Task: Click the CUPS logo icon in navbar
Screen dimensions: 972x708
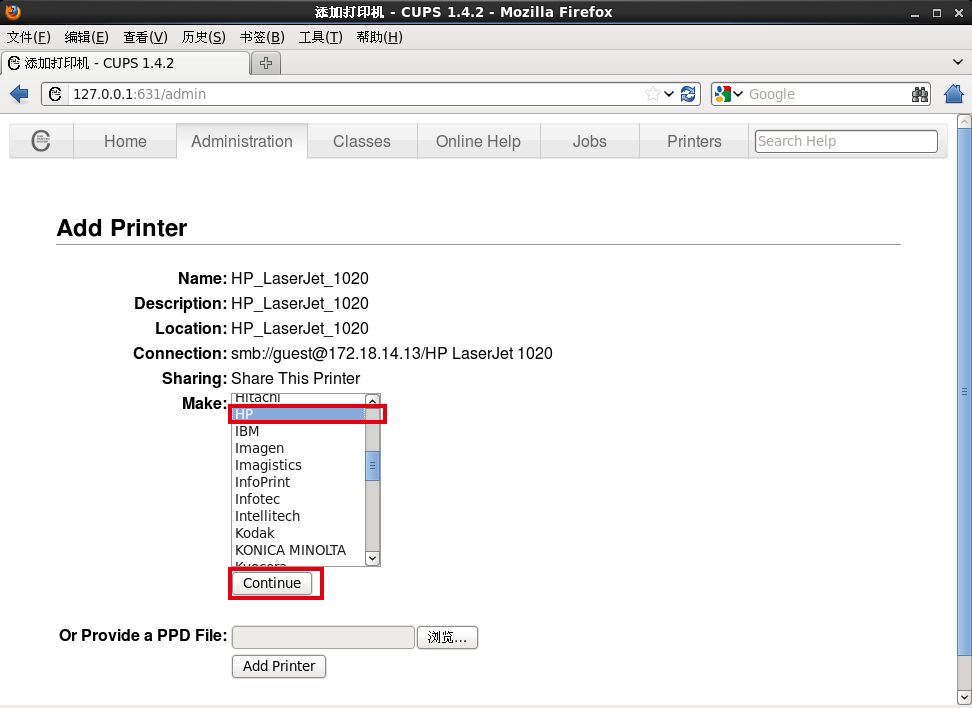Action: pos(41,141)
